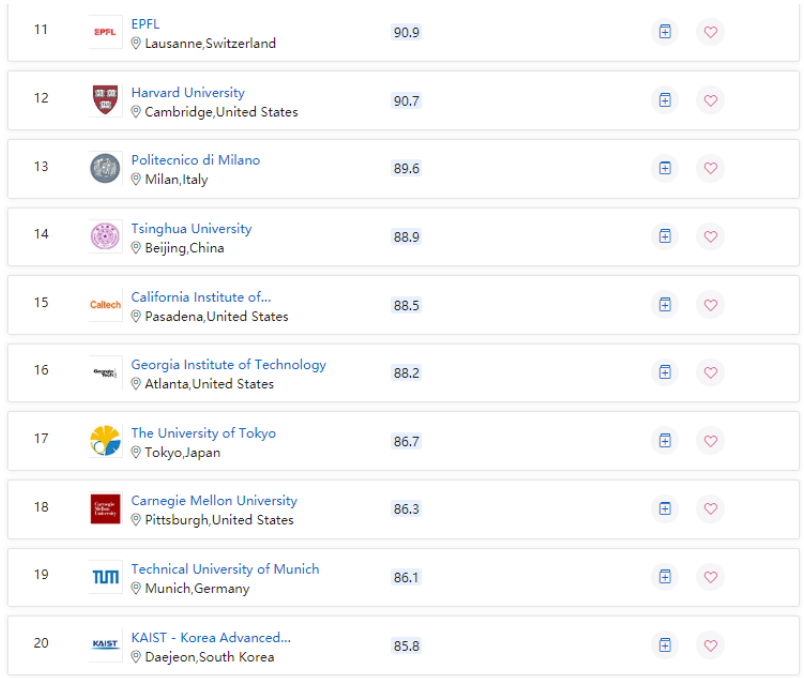
Task: Toggle heart favorite for Harvard University
Action: pyautogui.click(x=710, y=100)
